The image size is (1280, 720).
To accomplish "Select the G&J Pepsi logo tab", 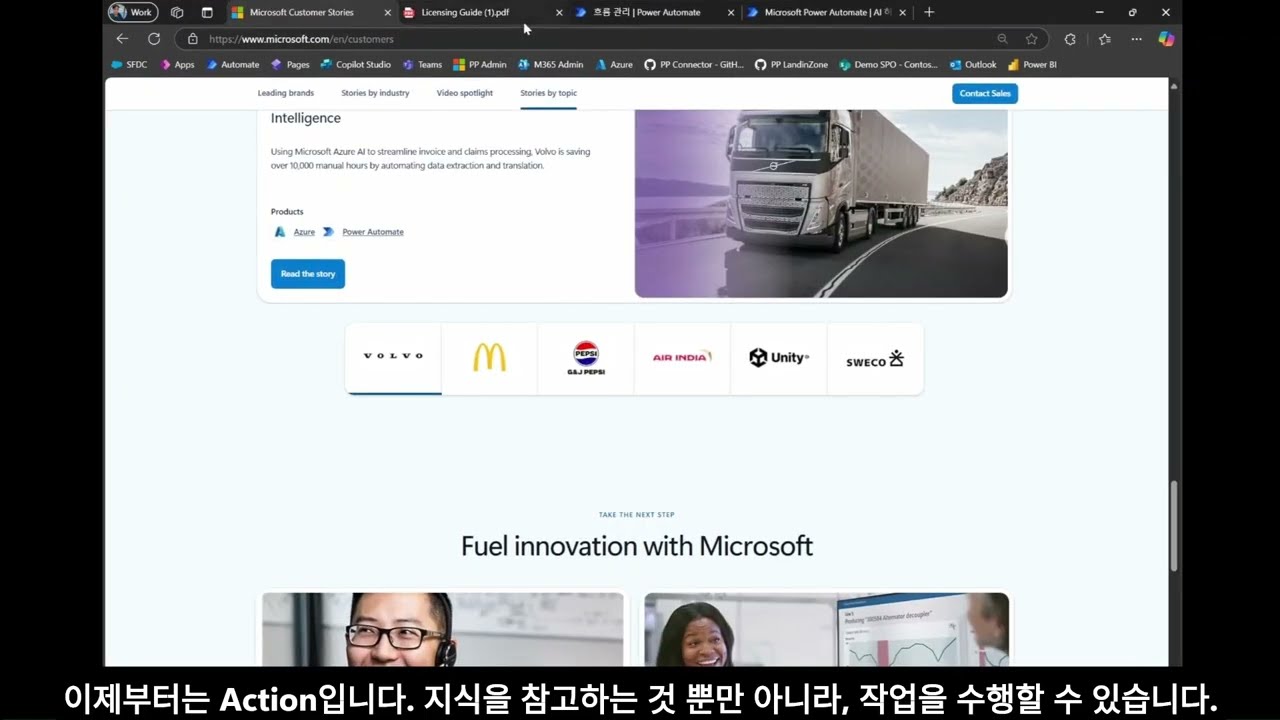I will pyautogui.click(x=586, y=358).
